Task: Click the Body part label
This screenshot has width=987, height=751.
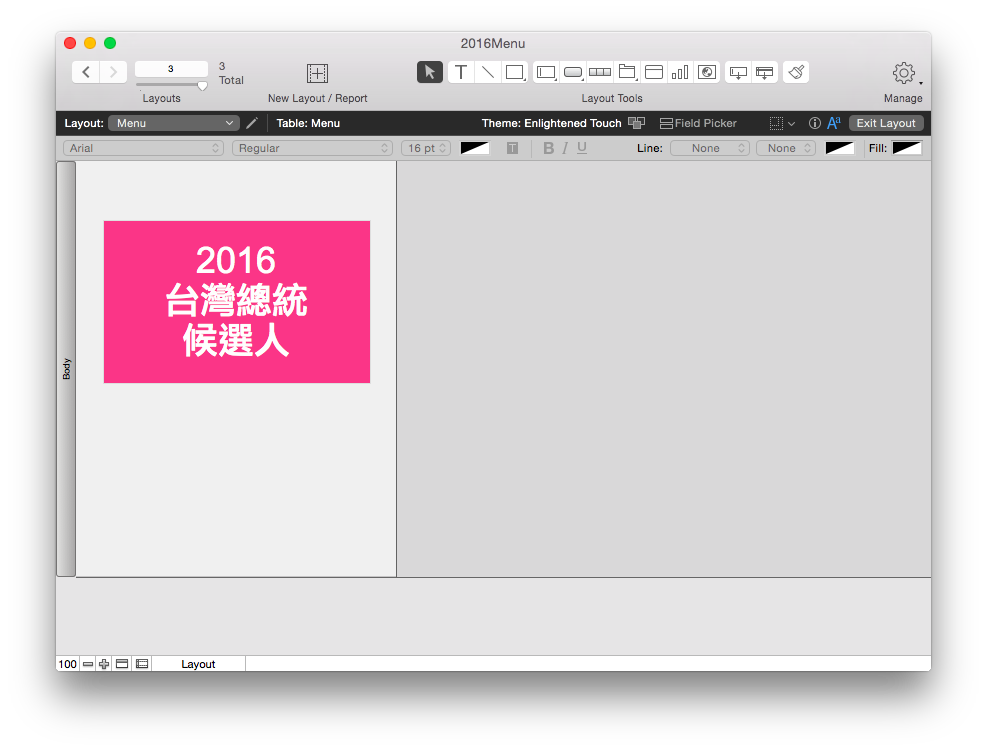Action: tap(66, 368)
